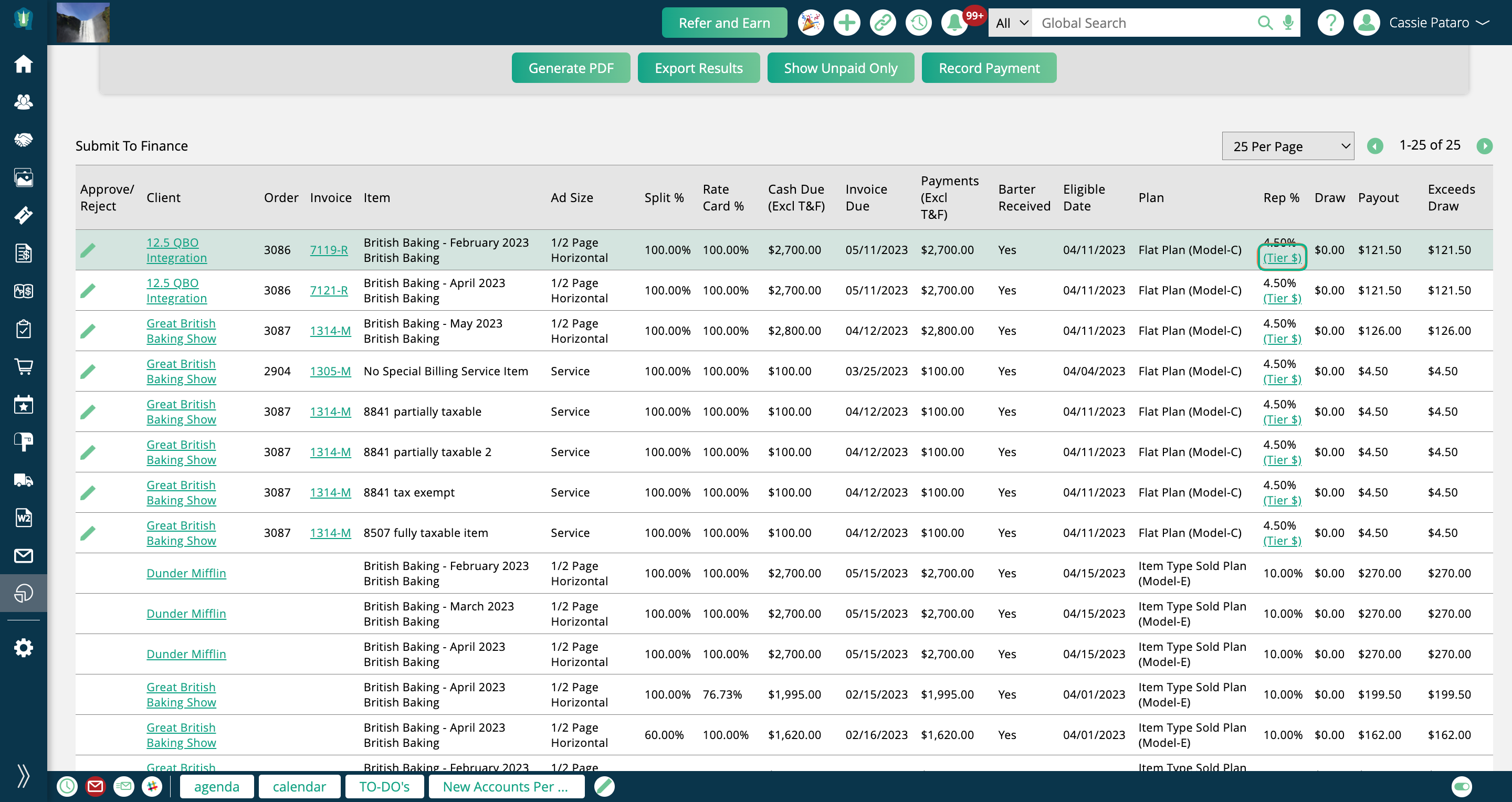Click the magnifier search icon

pyautogui.click(x=1265, y=23)
